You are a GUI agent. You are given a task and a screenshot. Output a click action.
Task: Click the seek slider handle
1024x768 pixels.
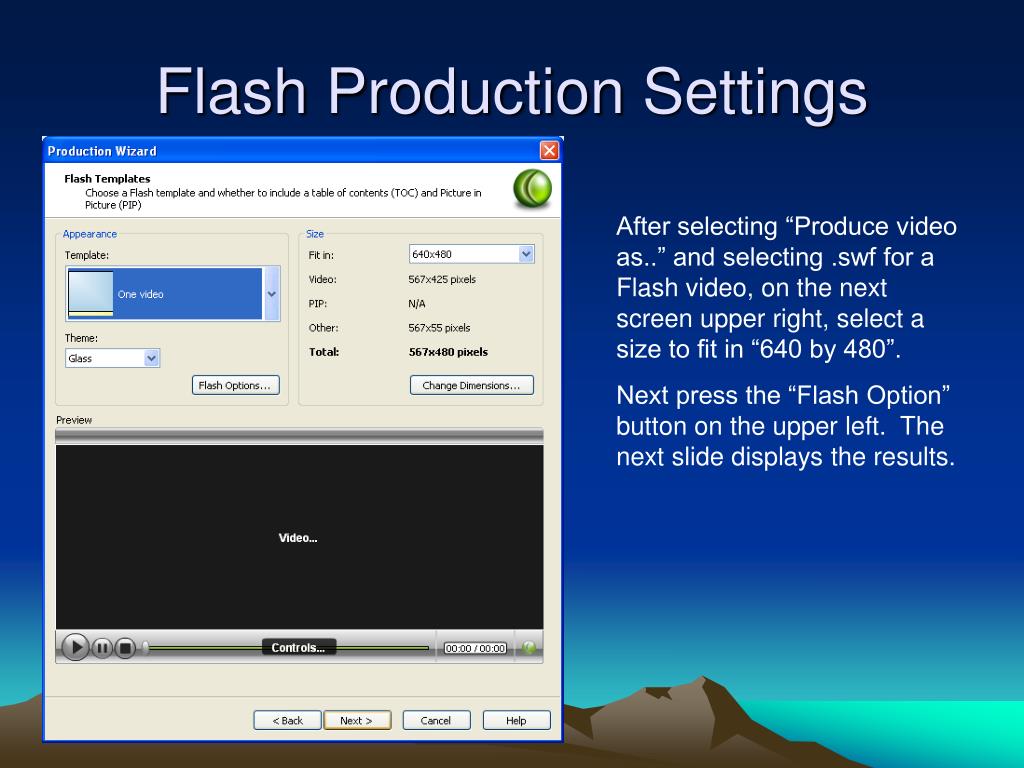pos(145,648)
